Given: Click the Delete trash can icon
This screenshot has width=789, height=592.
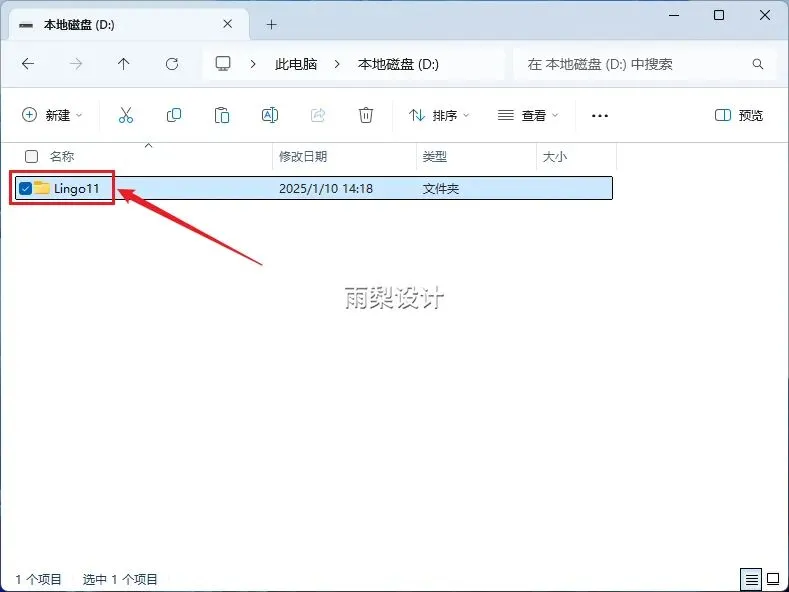Looking at the screenshot, I should click(366, 115).
